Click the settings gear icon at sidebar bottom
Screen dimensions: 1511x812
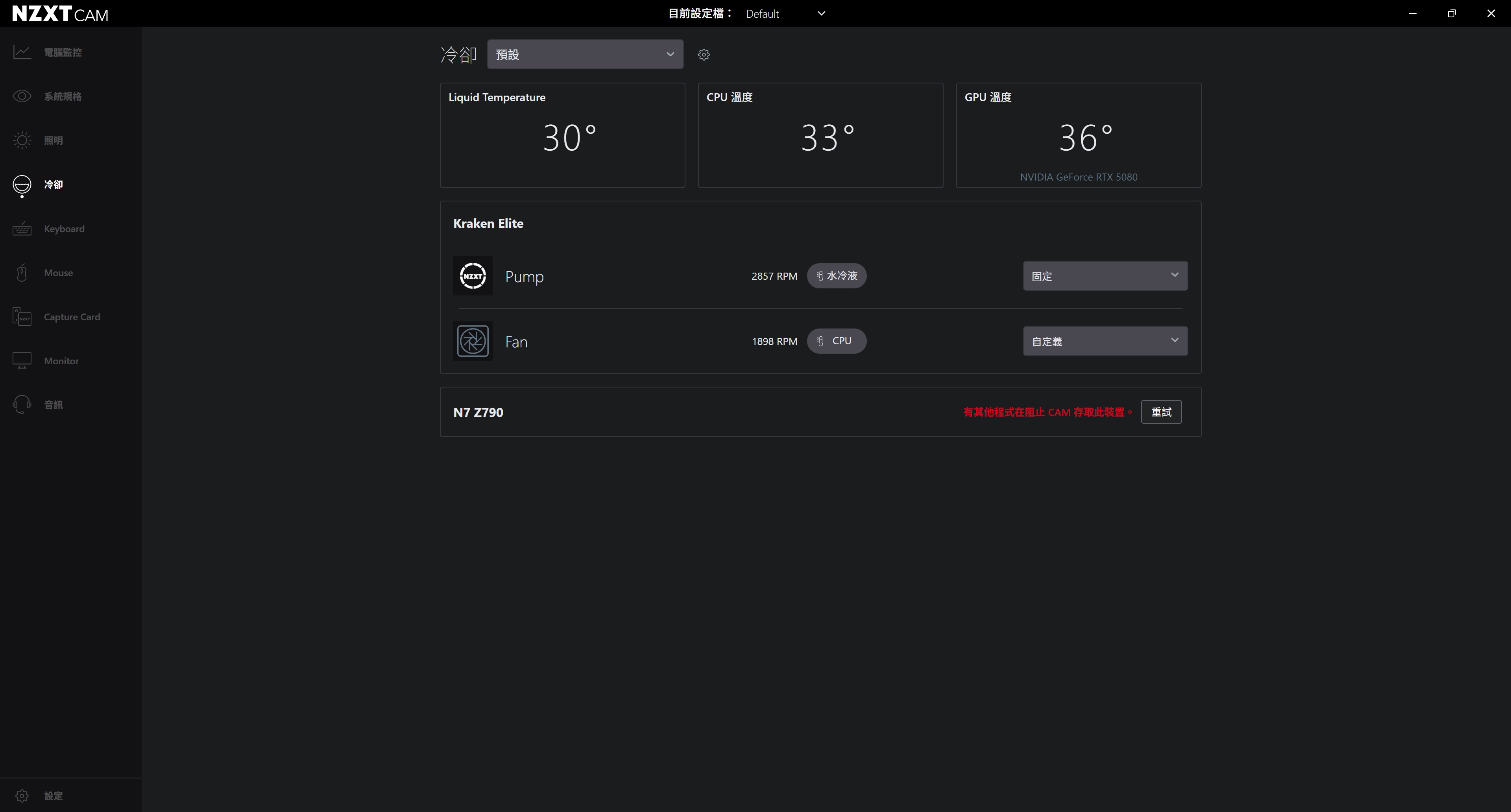[22, 795]
